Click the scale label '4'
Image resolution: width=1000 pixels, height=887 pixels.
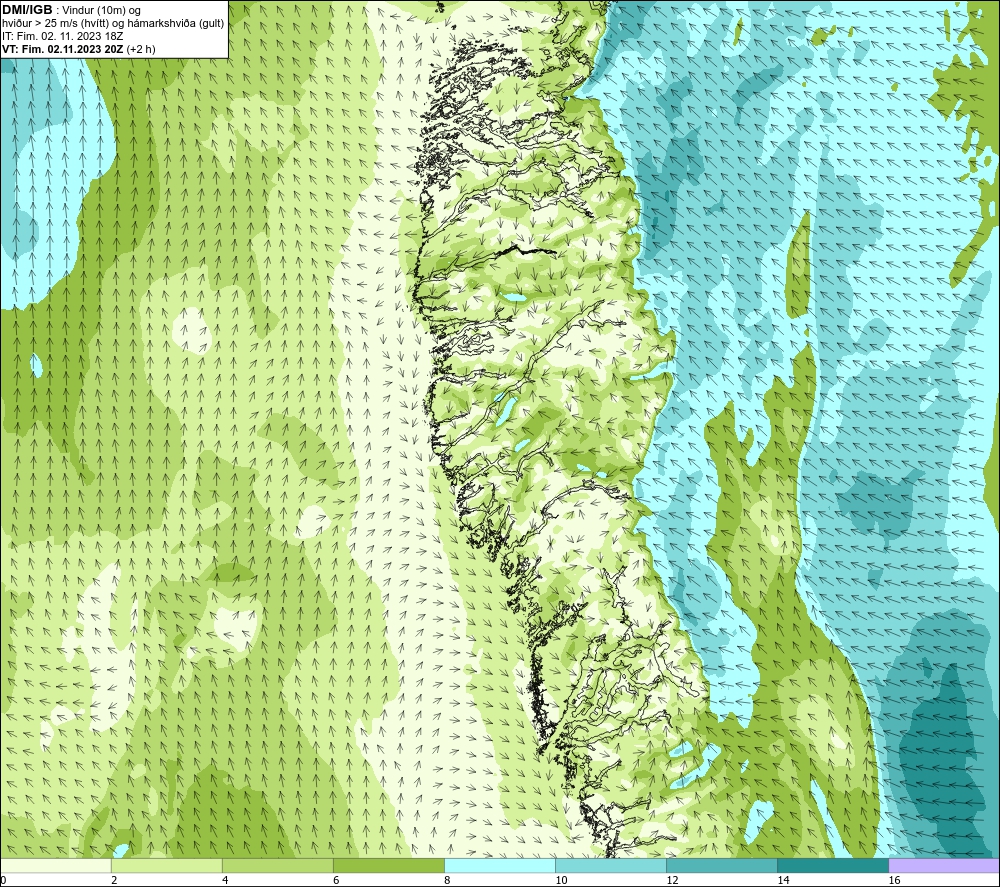point(225,881)
